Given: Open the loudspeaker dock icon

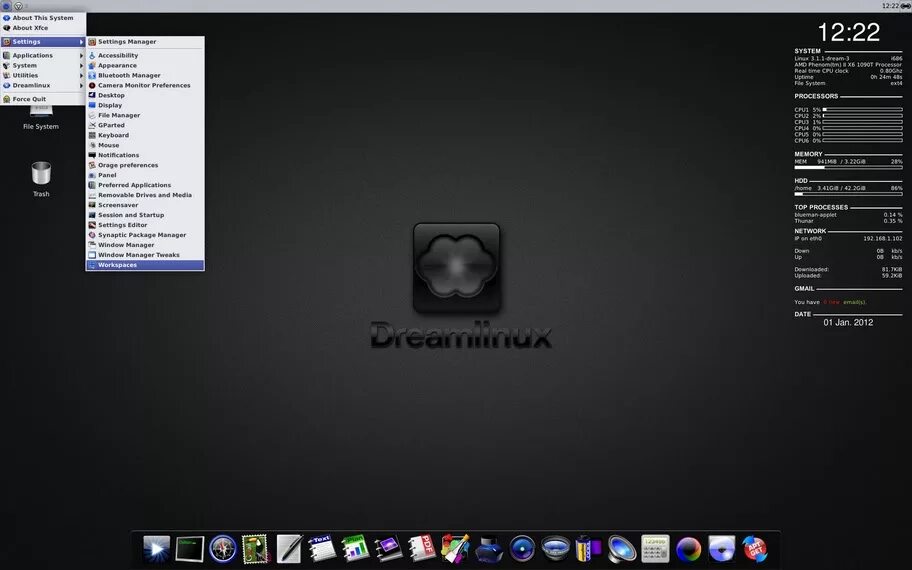Looking at the screenshot, I should [x=622, y=548].
